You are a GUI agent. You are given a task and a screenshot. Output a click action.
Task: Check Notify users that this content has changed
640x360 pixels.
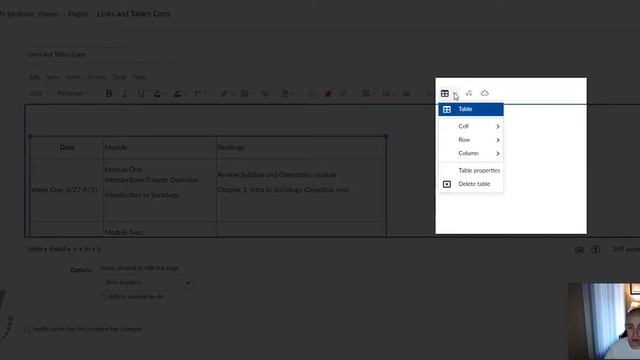coord(27,329)
